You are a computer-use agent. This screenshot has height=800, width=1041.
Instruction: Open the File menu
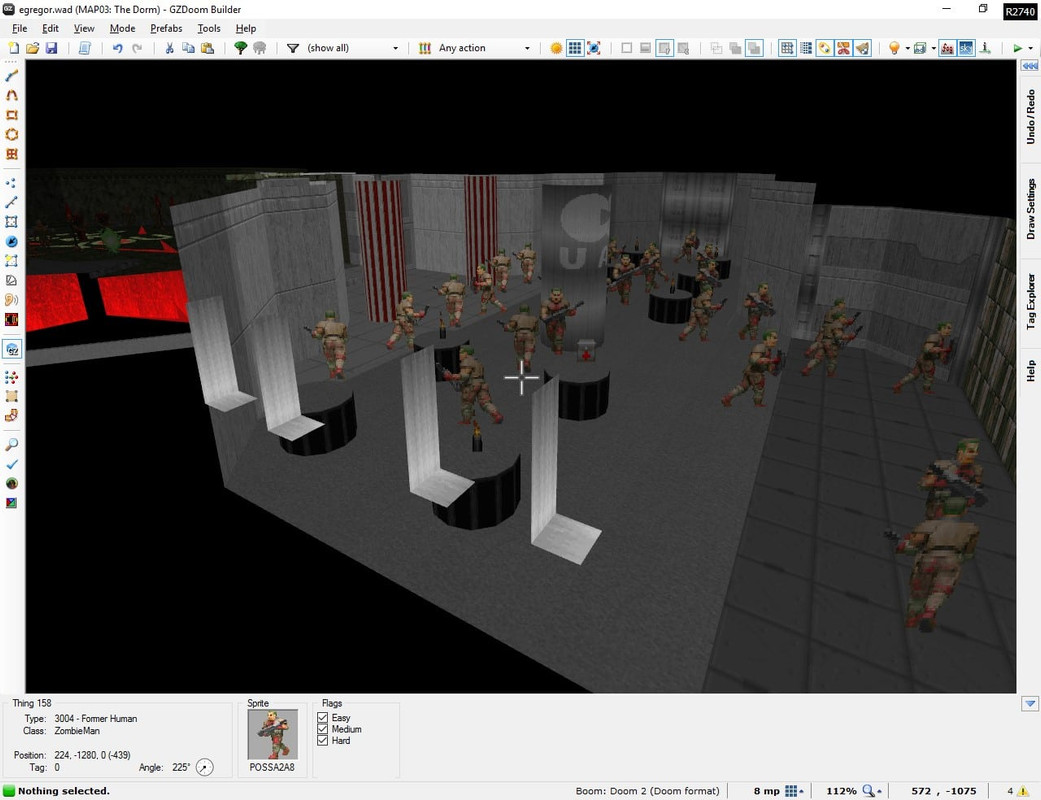point(20,28)
